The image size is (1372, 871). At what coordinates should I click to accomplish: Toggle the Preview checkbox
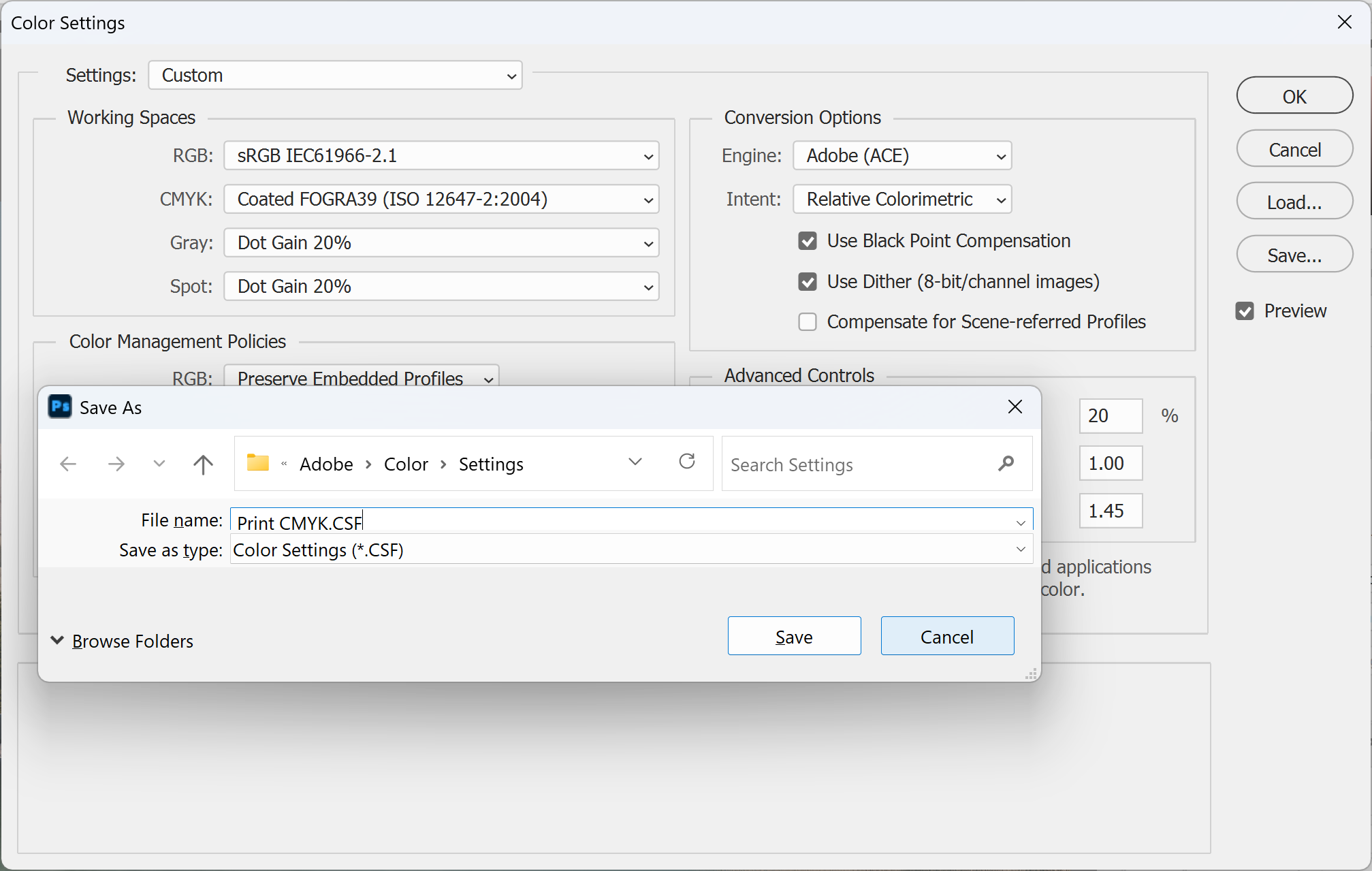tap(1245, 311)
